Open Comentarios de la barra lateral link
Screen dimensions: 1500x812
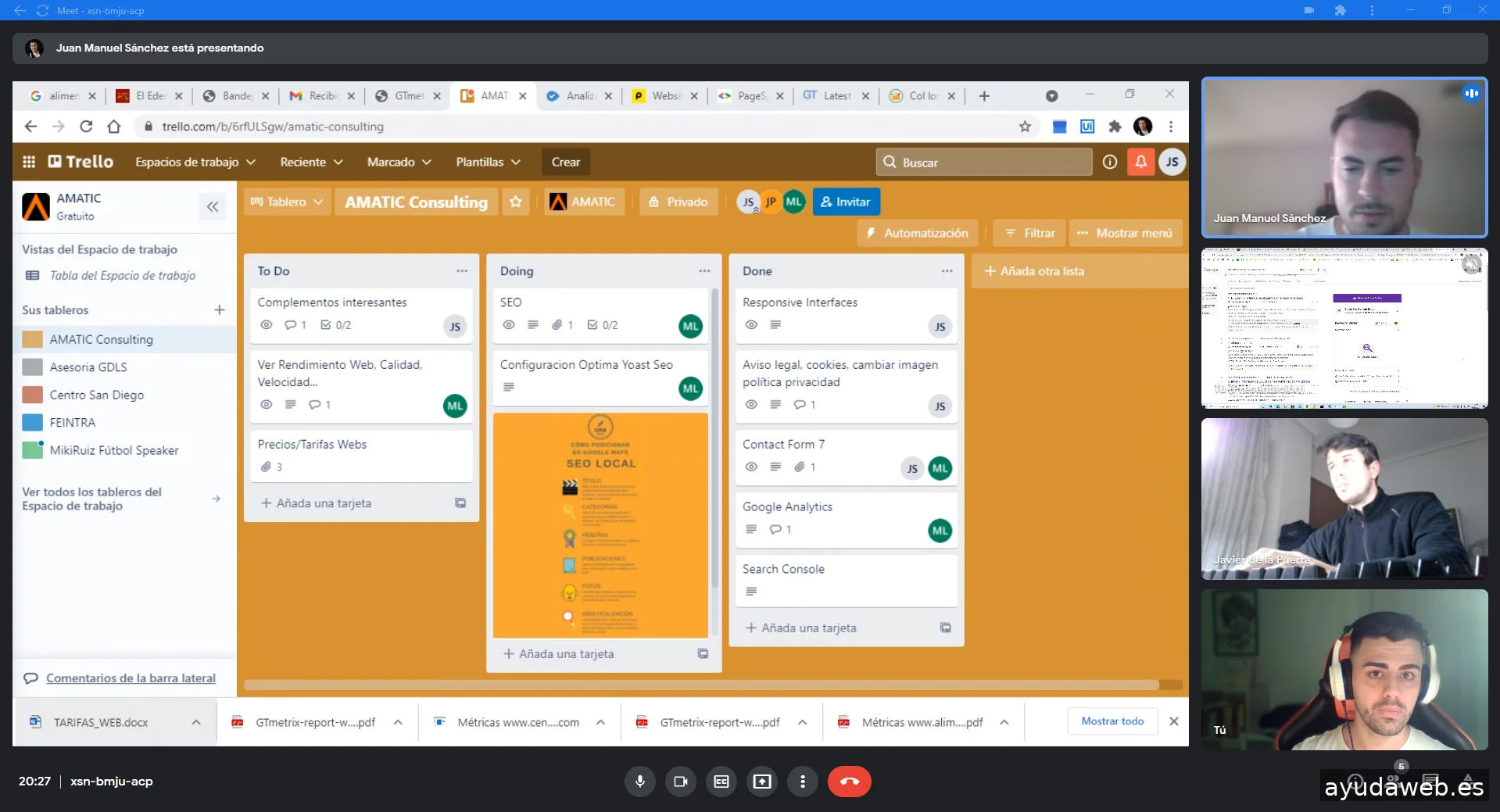point(131,678)
